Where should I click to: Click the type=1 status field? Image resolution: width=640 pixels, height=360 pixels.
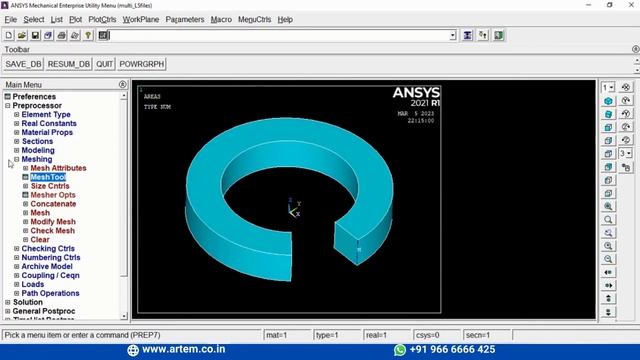click(337, 335)
